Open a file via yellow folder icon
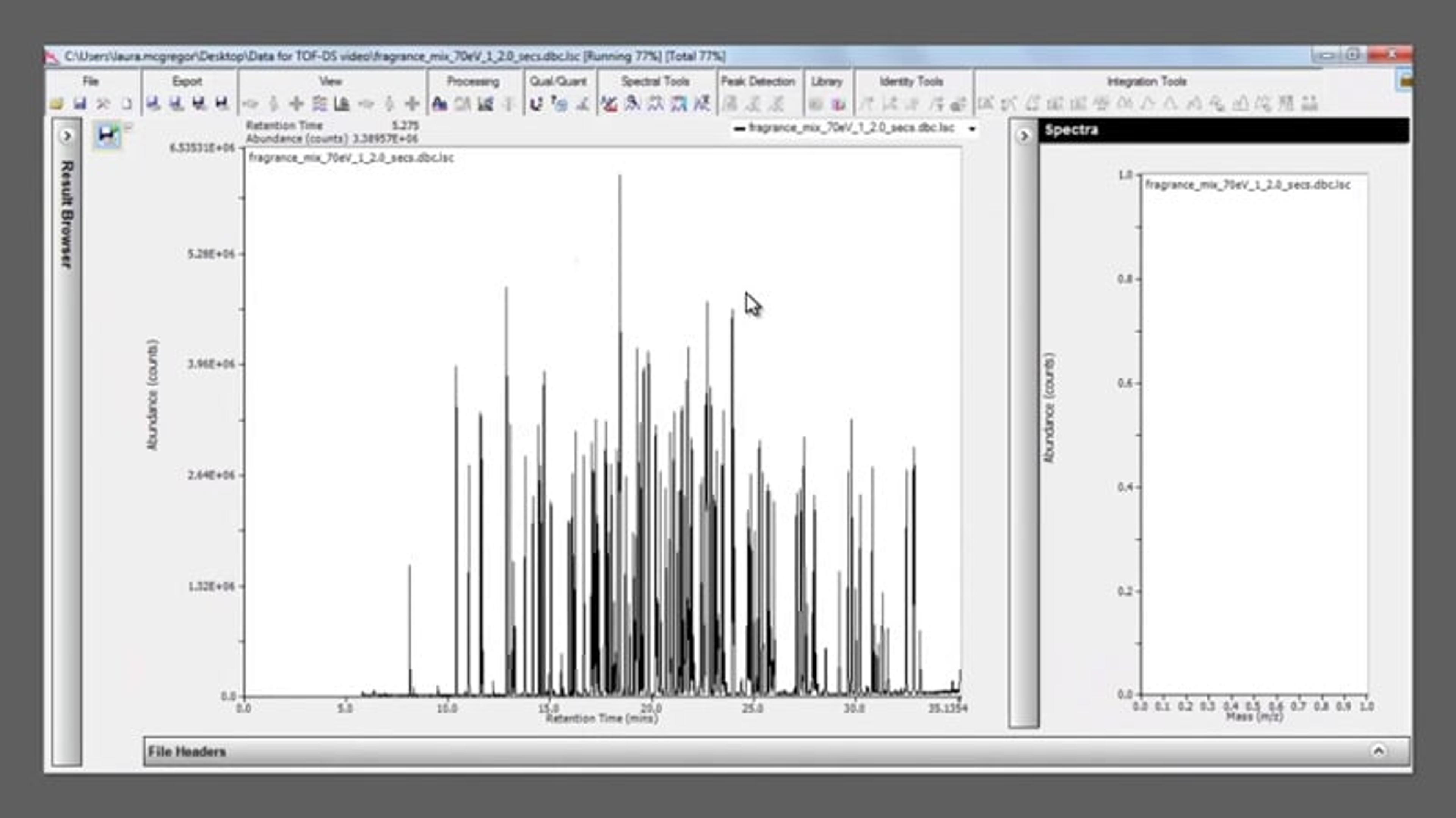Image resolution: width=1456 pixels, height=818 pixels. (56, 104)
